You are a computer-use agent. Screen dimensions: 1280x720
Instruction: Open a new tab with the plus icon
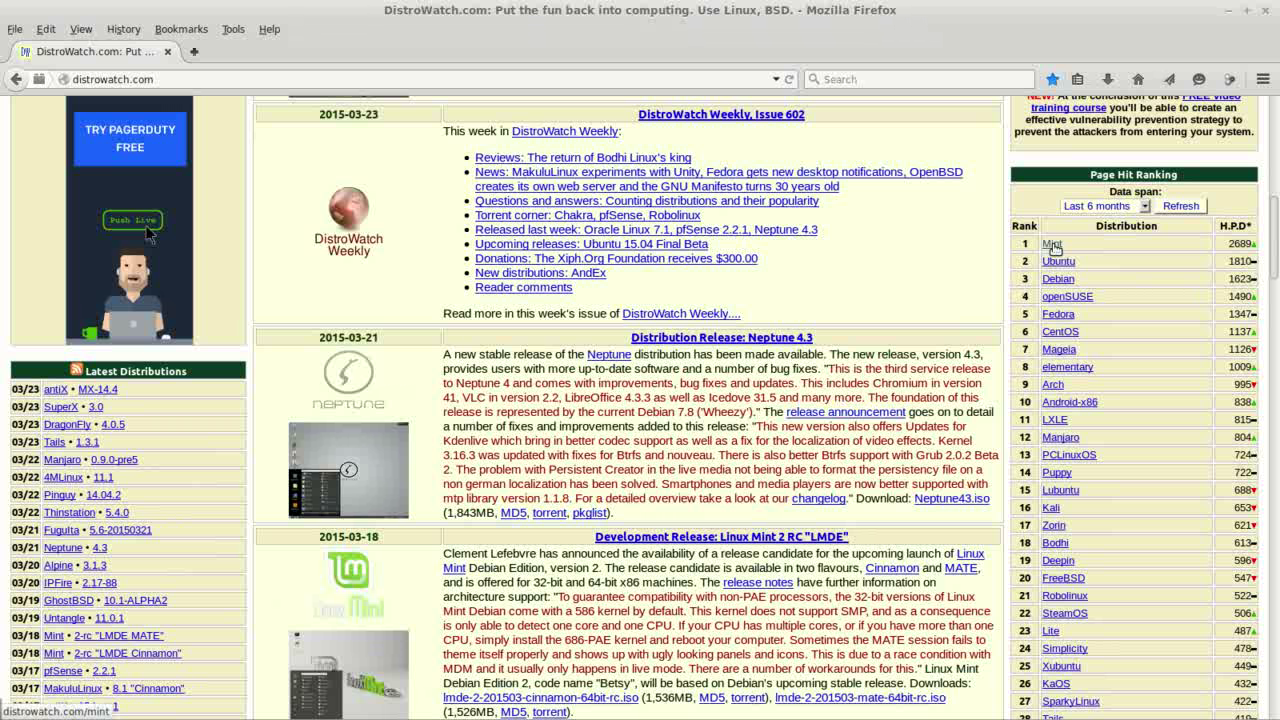[x=194, y=51]
